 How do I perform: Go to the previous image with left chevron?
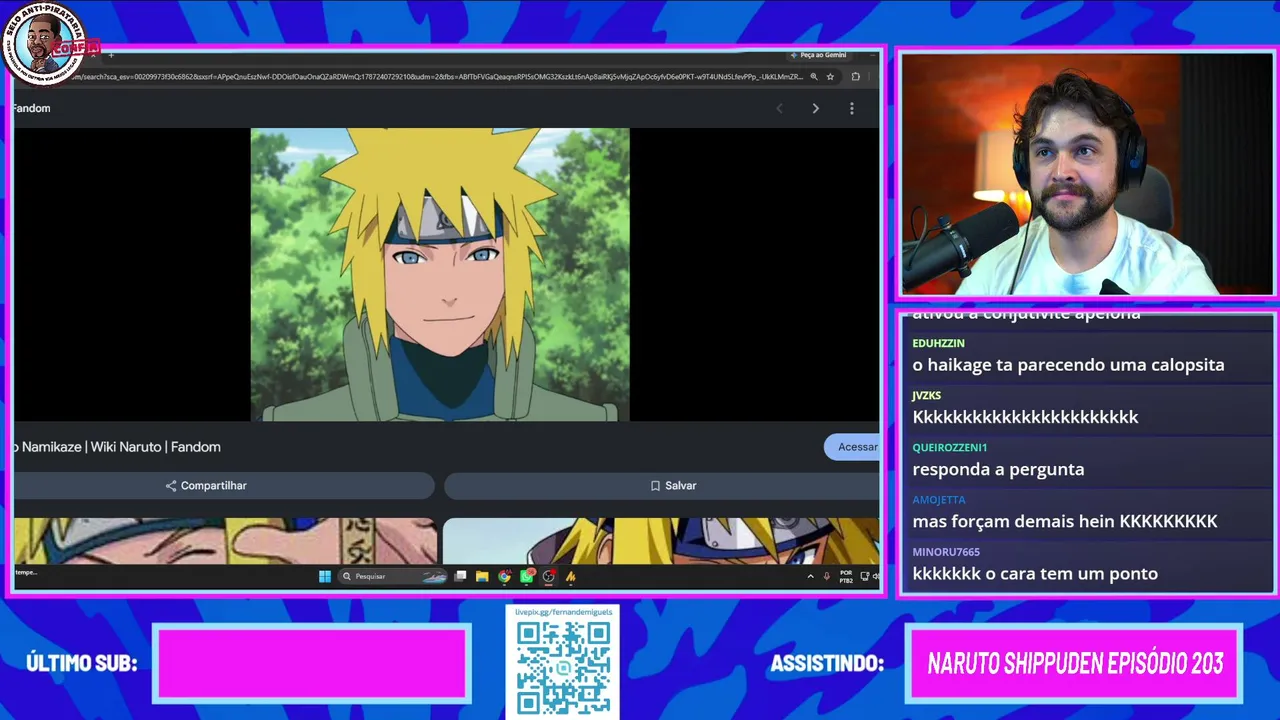[780, 108]
